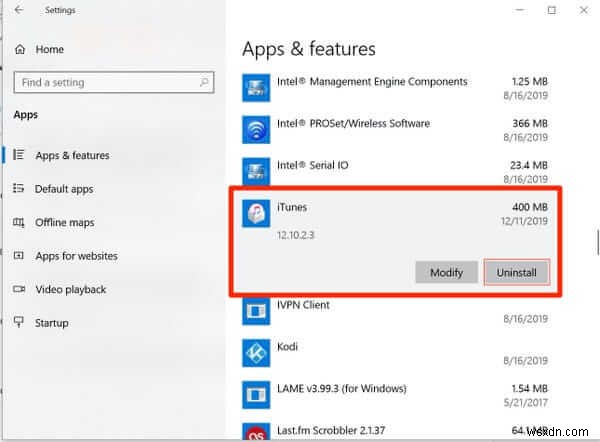Select the Default apps sidebar icon
The width and height of the screenshot is (600, 442).
[18, 188]
